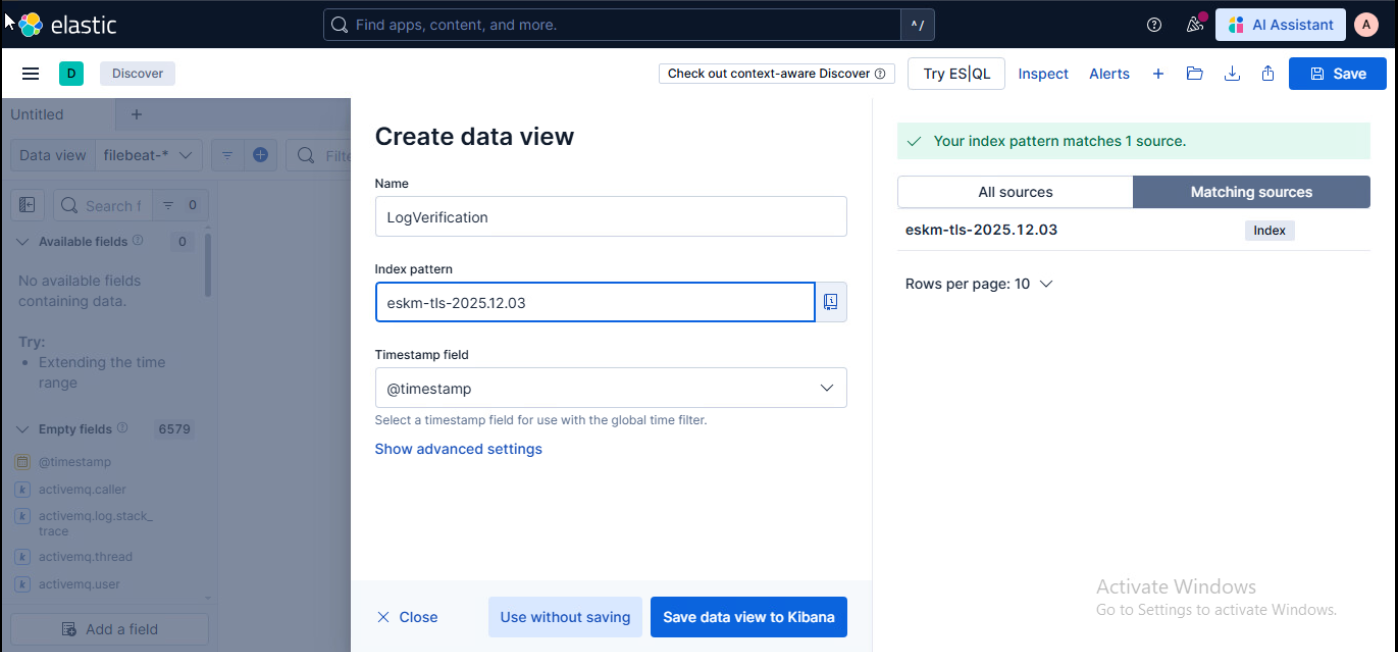
Task: Select the All sources toggle
Action: tap(1015, 192)
